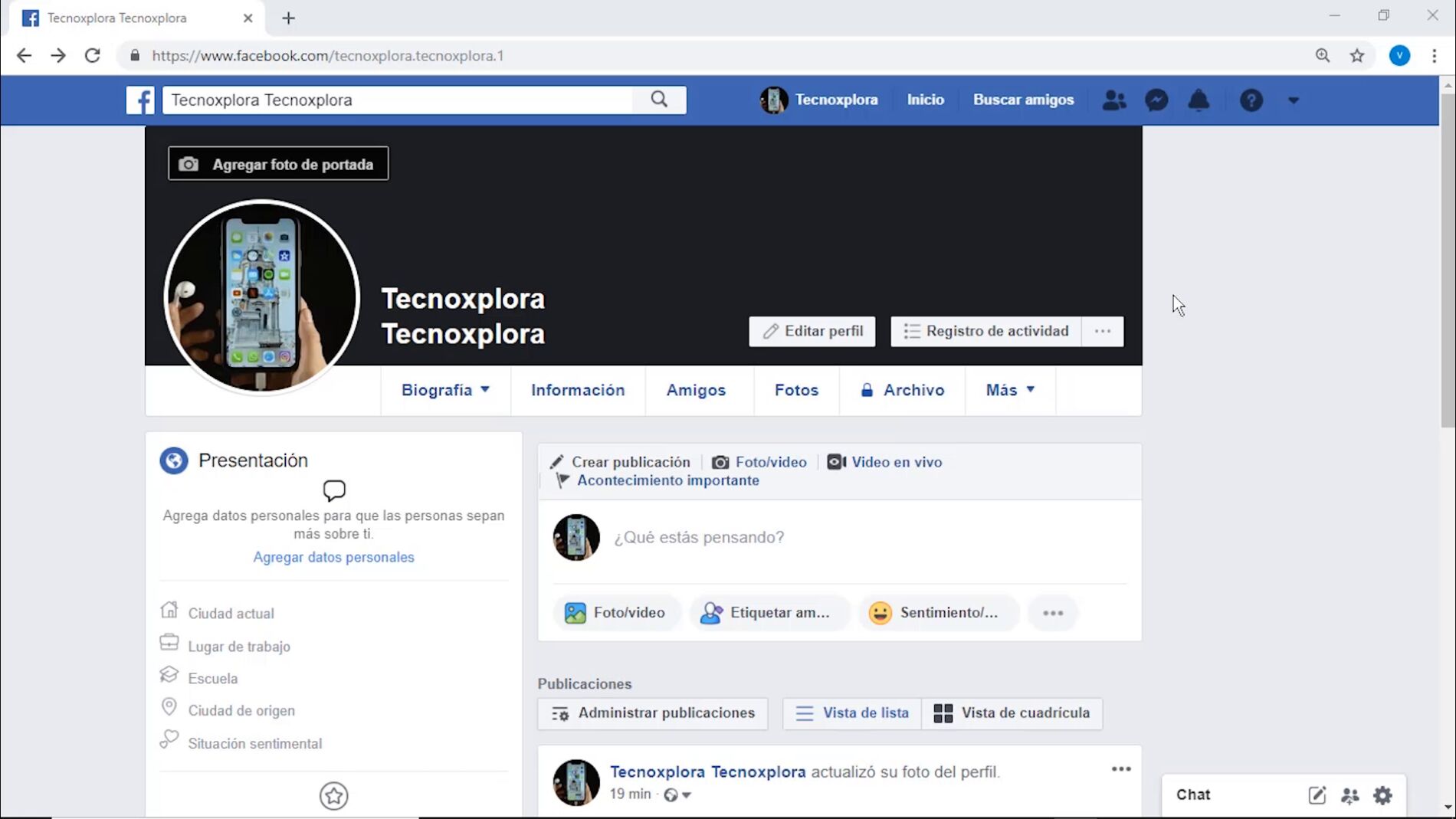The height and width of the screenshot is (819, 1456).
Task: Click the Editar perfil button
Action: point(812,331)
